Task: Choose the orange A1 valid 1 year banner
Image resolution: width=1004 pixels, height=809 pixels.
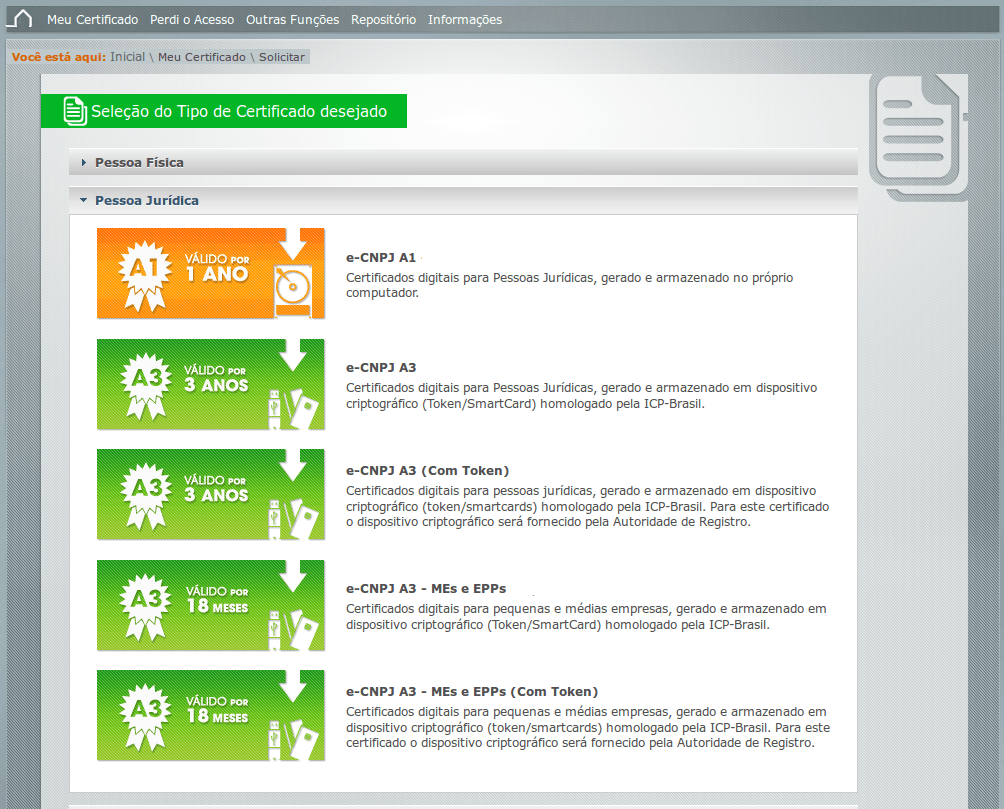Action: coord(211,273)
